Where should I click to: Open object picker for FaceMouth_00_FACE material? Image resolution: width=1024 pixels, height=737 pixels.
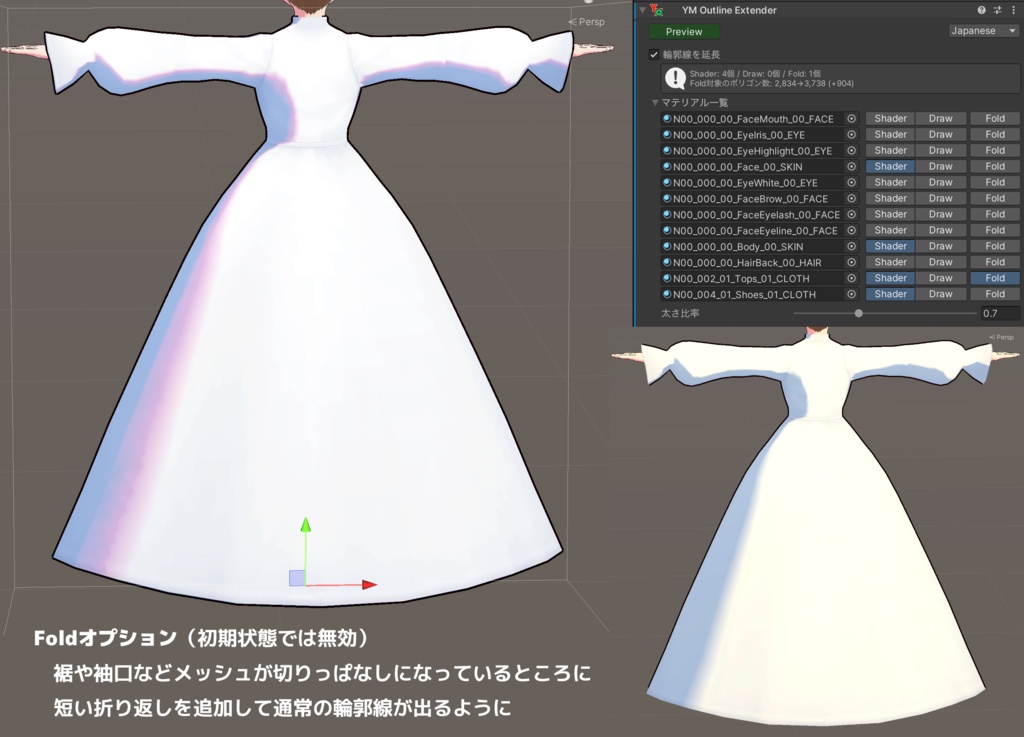pos(852,119)
